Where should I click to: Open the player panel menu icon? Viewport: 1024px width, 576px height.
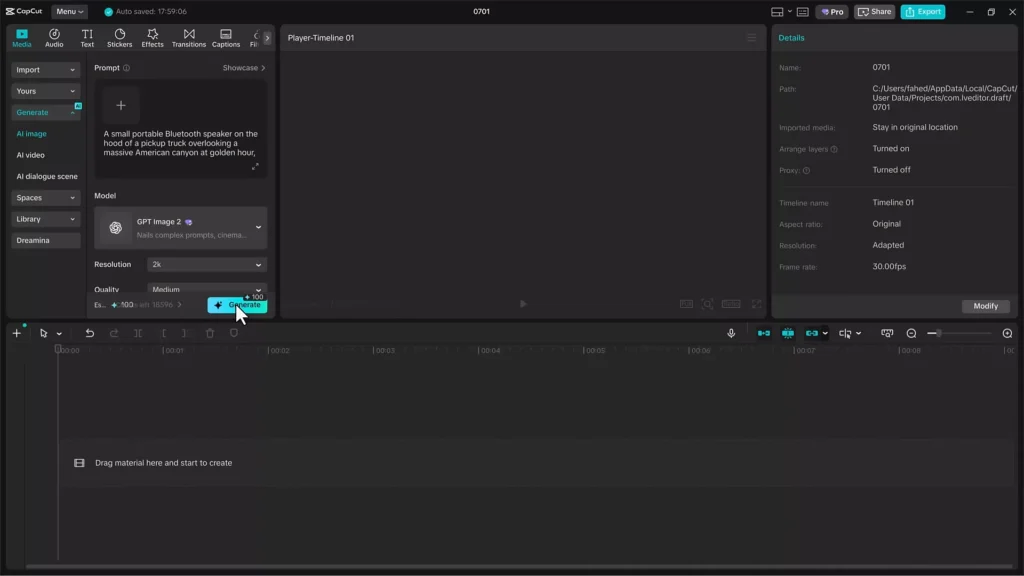pyautogui.click(x=752, y=38)
